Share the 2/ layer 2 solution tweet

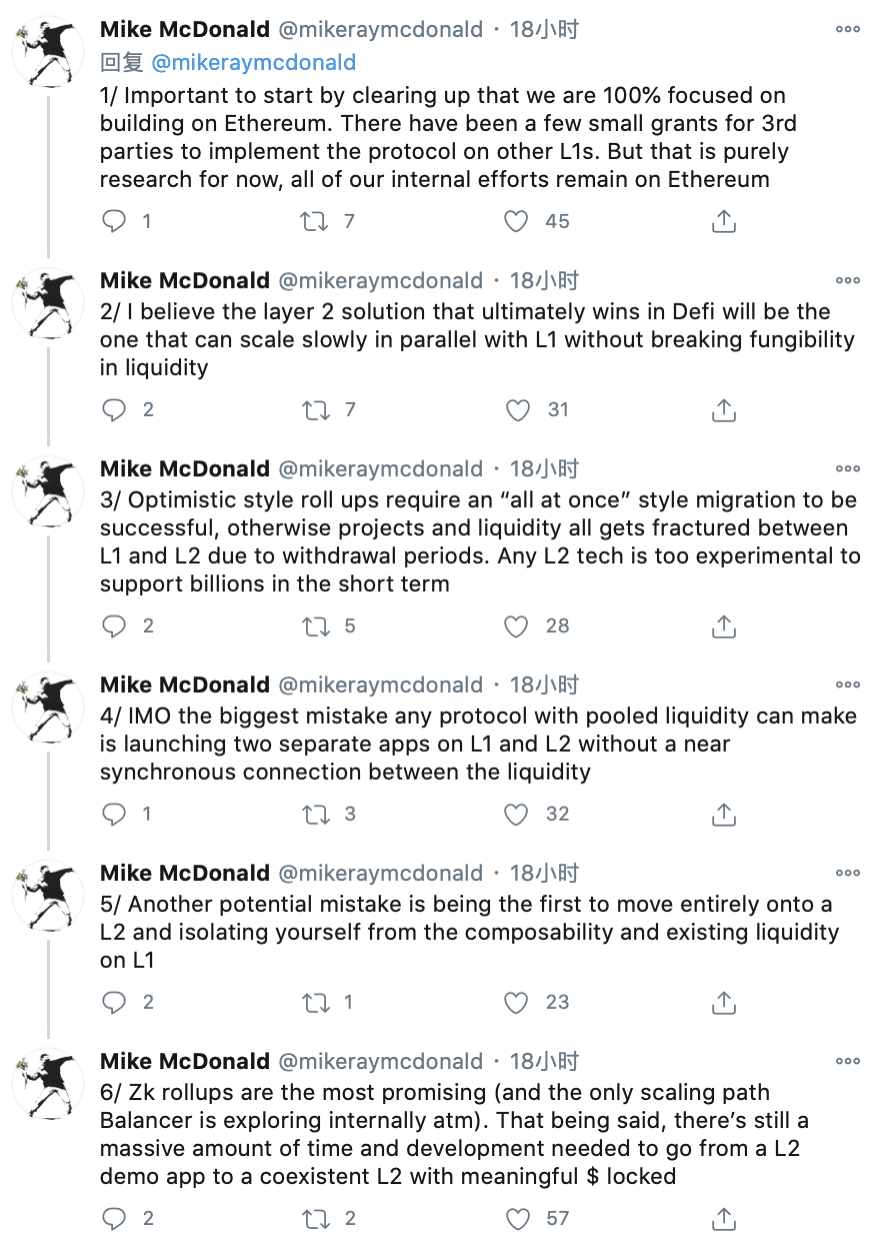723,410
